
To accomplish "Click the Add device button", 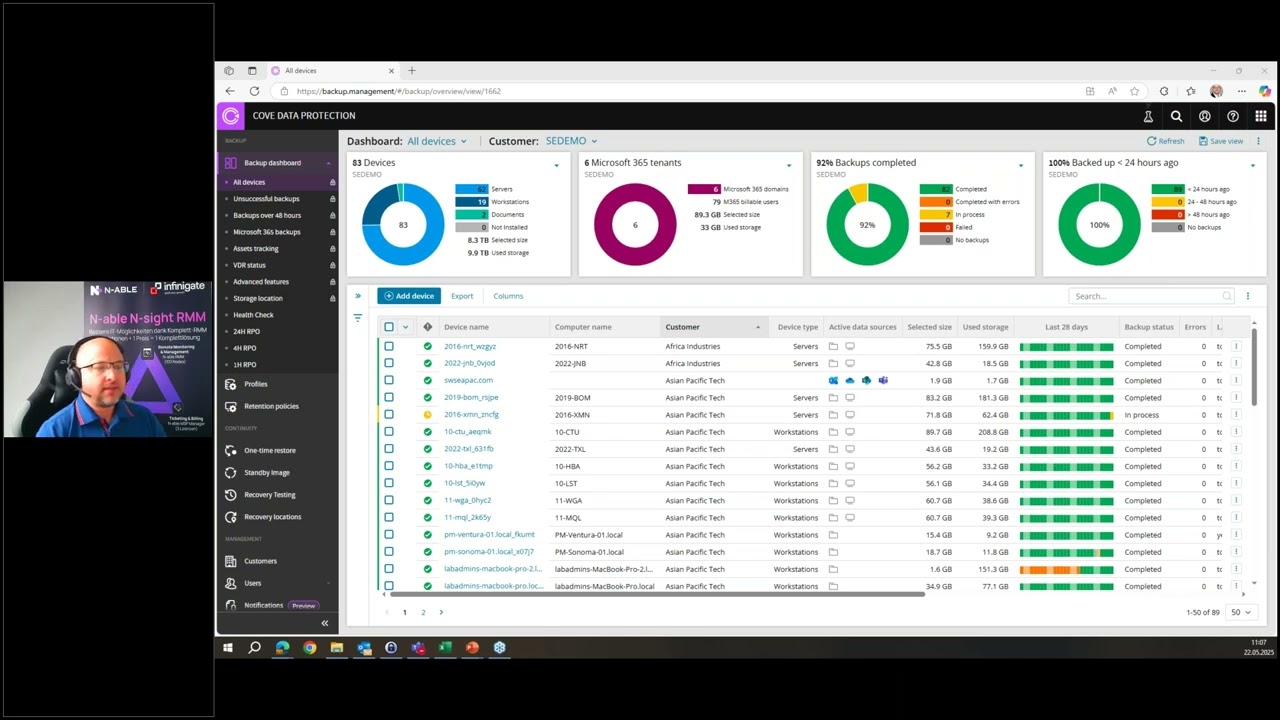I will [x=409, y=296].
